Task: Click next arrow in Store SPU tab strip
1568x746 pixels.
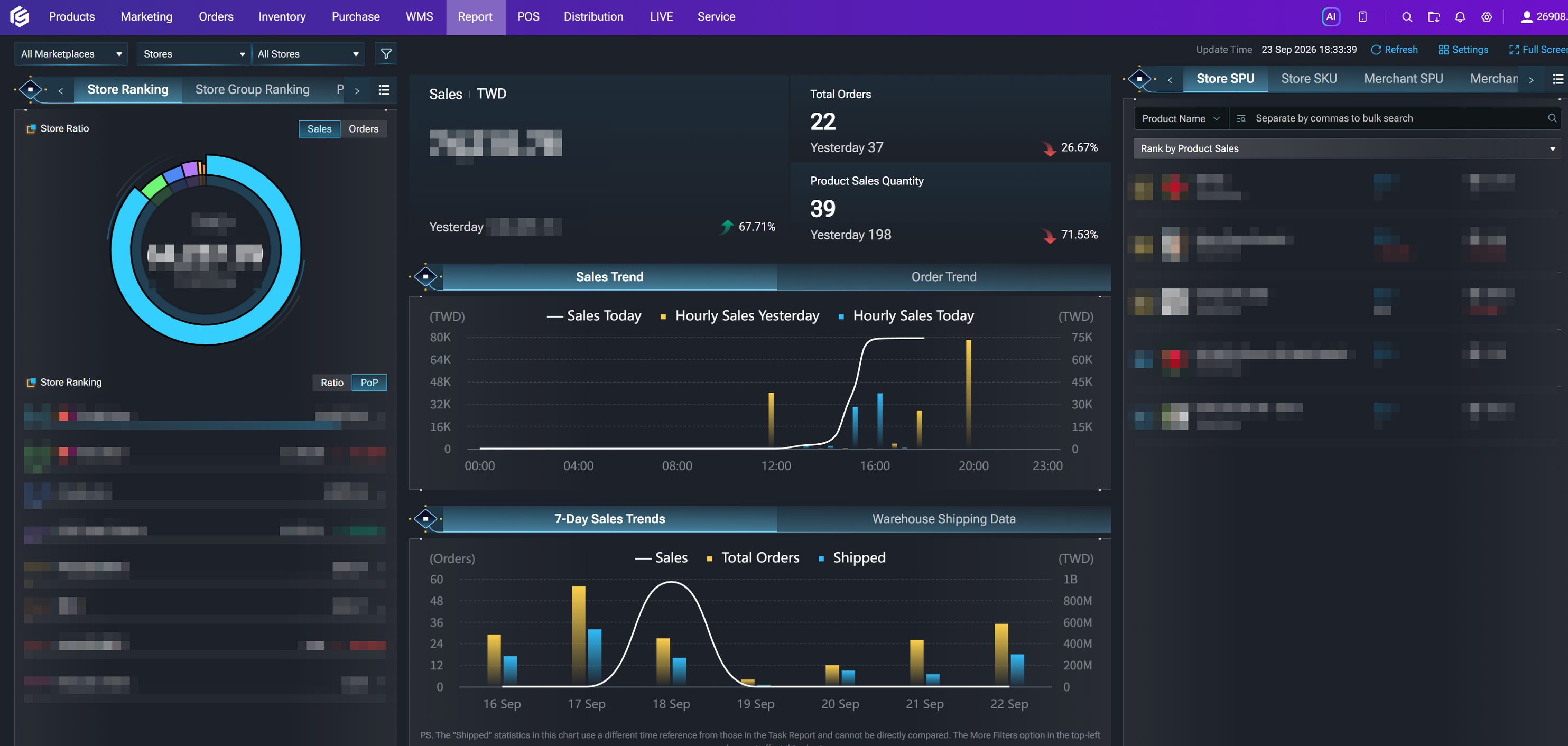Action: pos(1532,79)
